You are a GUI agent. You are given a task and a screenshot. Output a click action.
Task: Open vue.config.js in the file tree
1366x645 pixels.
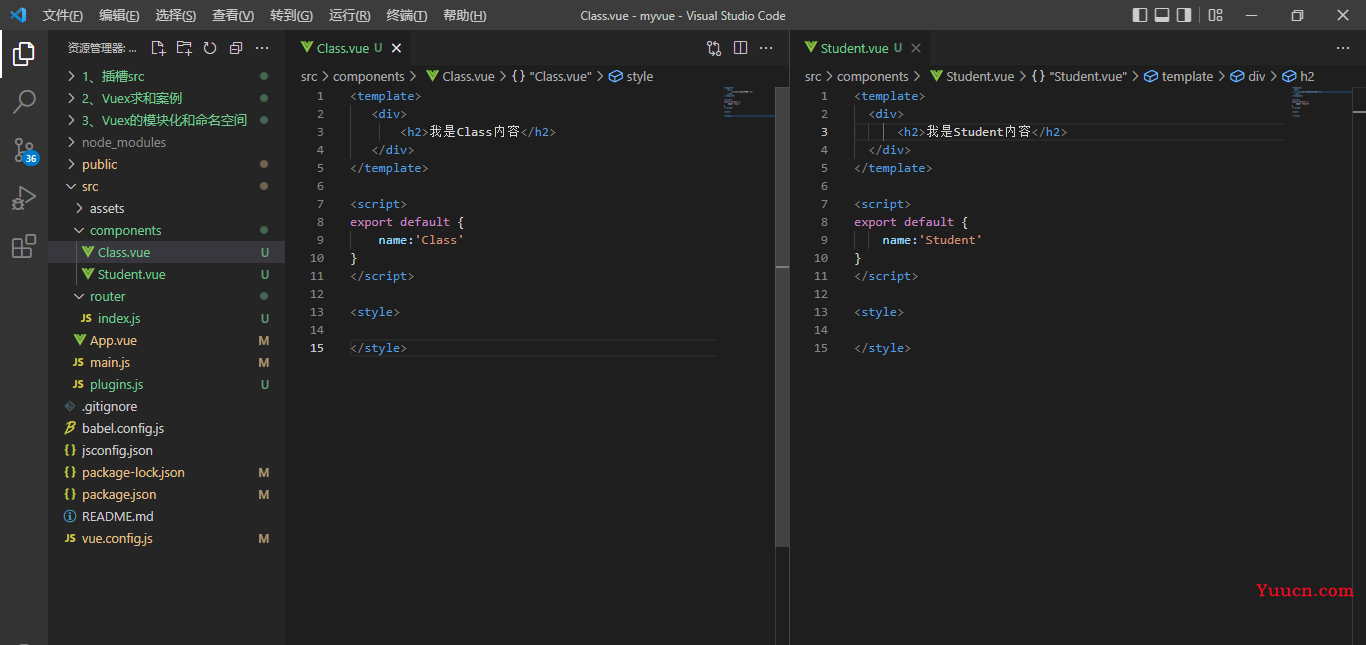pos(166,538)
